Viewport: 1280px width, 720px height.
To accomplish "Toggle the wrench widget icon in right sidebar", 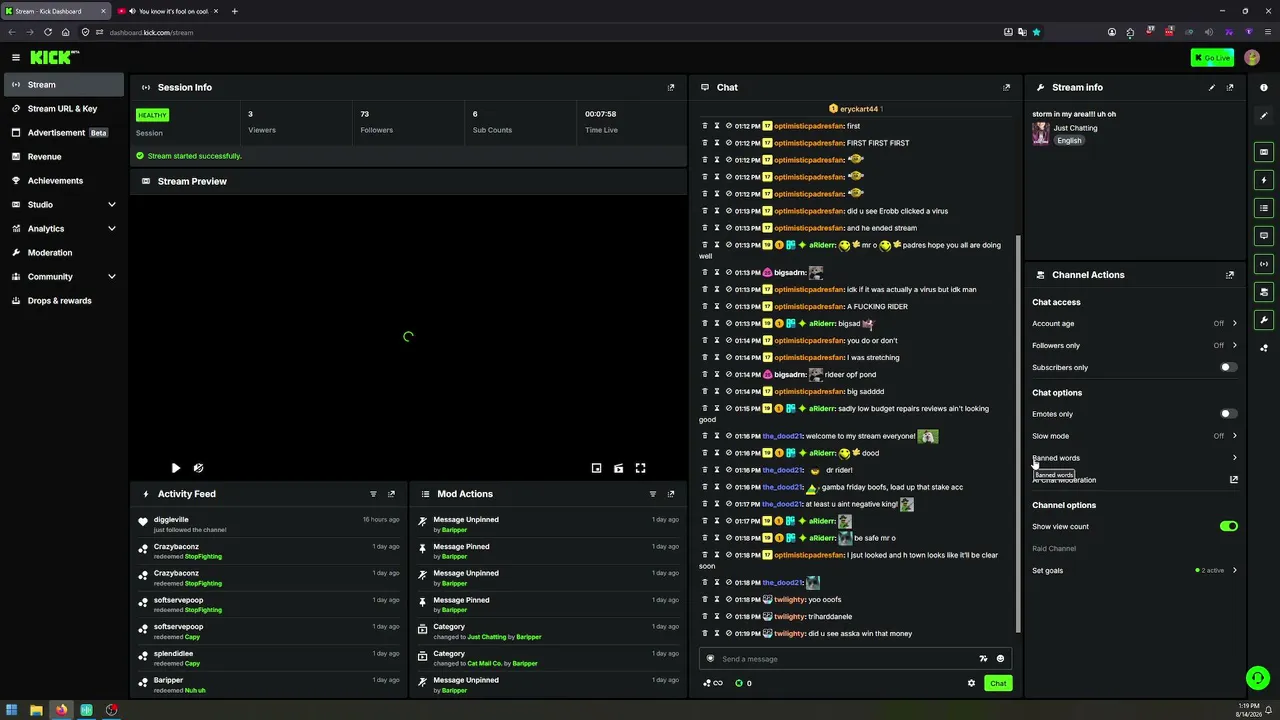I will (1264, 320).
